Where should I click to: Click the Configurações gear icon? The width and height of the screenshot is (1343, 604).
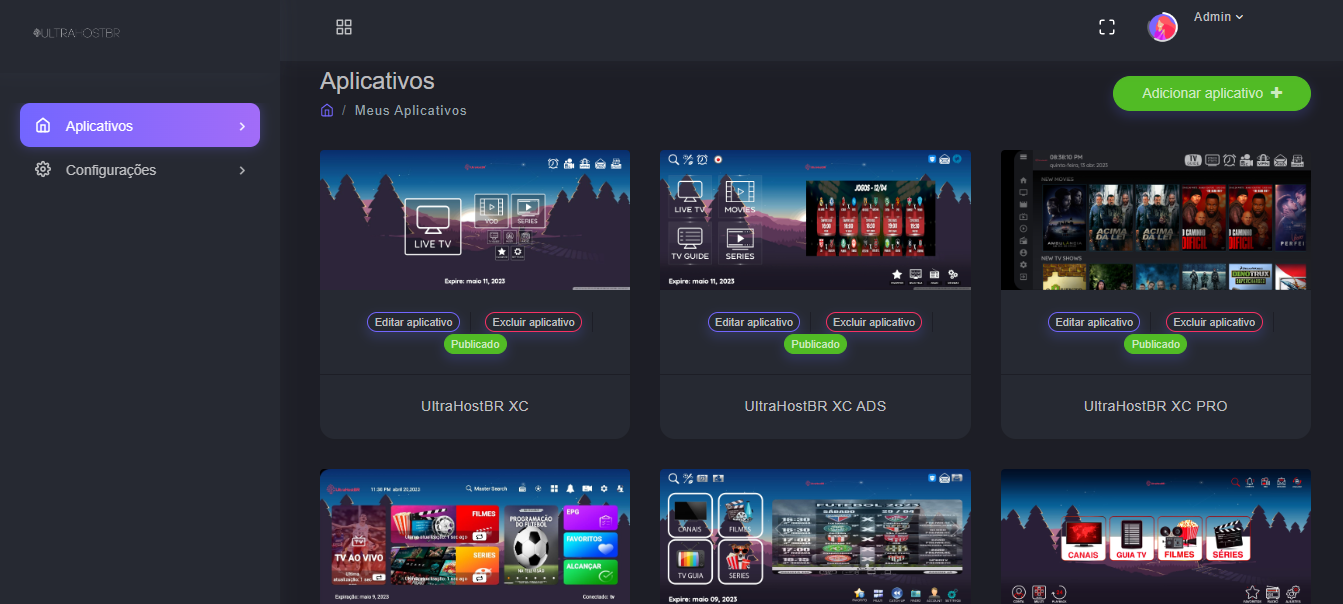pos(43,170)
